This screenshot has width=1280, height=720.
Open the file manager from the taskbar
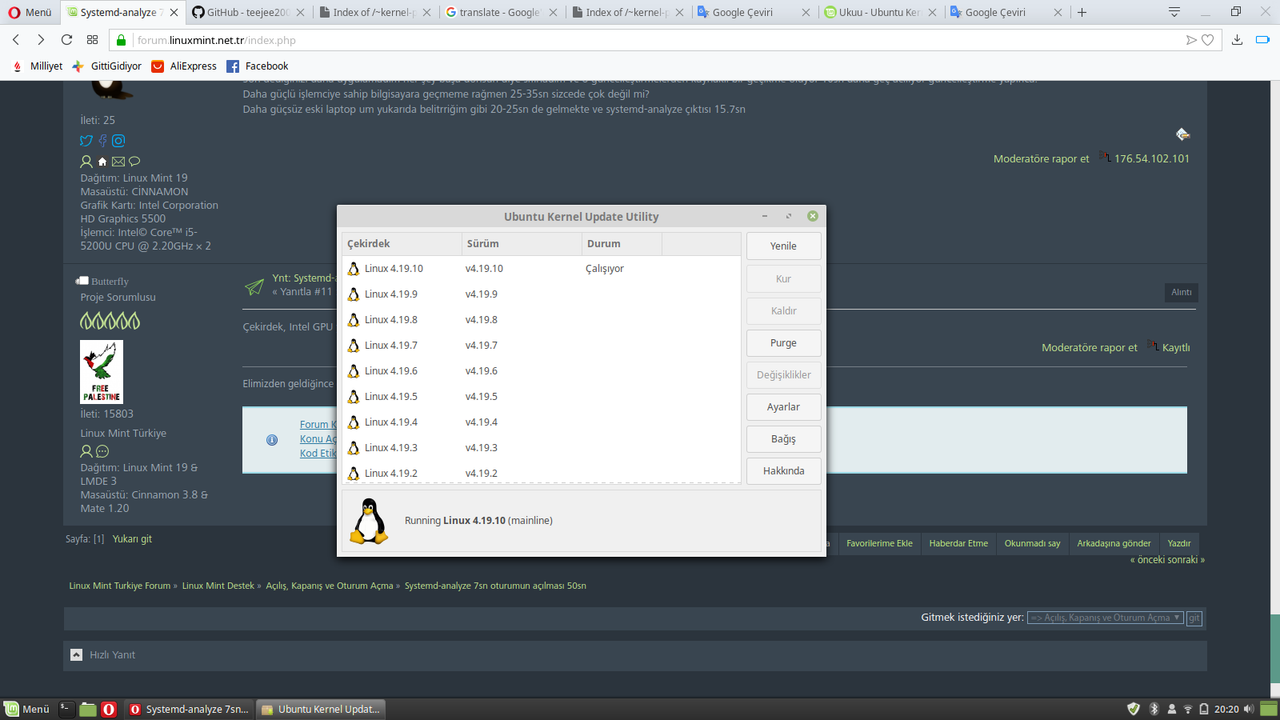coord(88,709)
